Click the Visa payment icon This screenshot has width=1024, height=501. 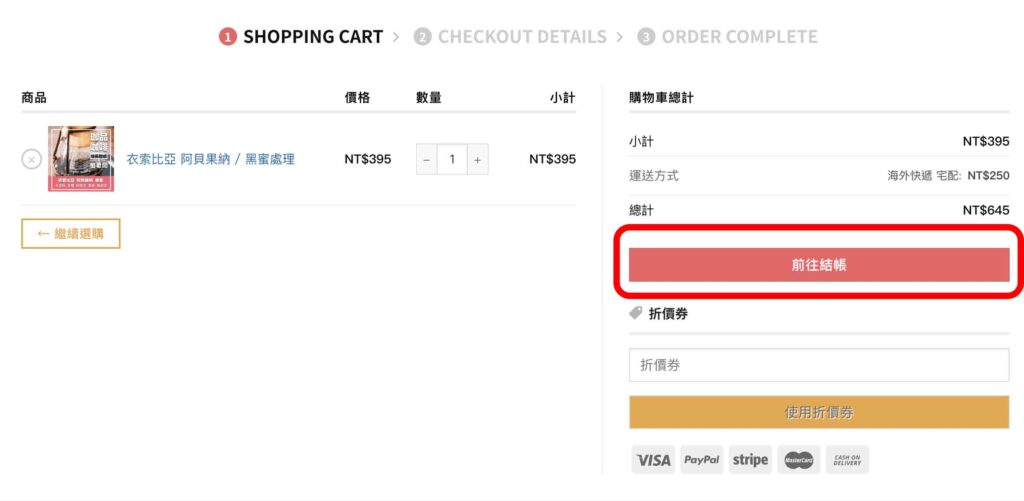653,460
